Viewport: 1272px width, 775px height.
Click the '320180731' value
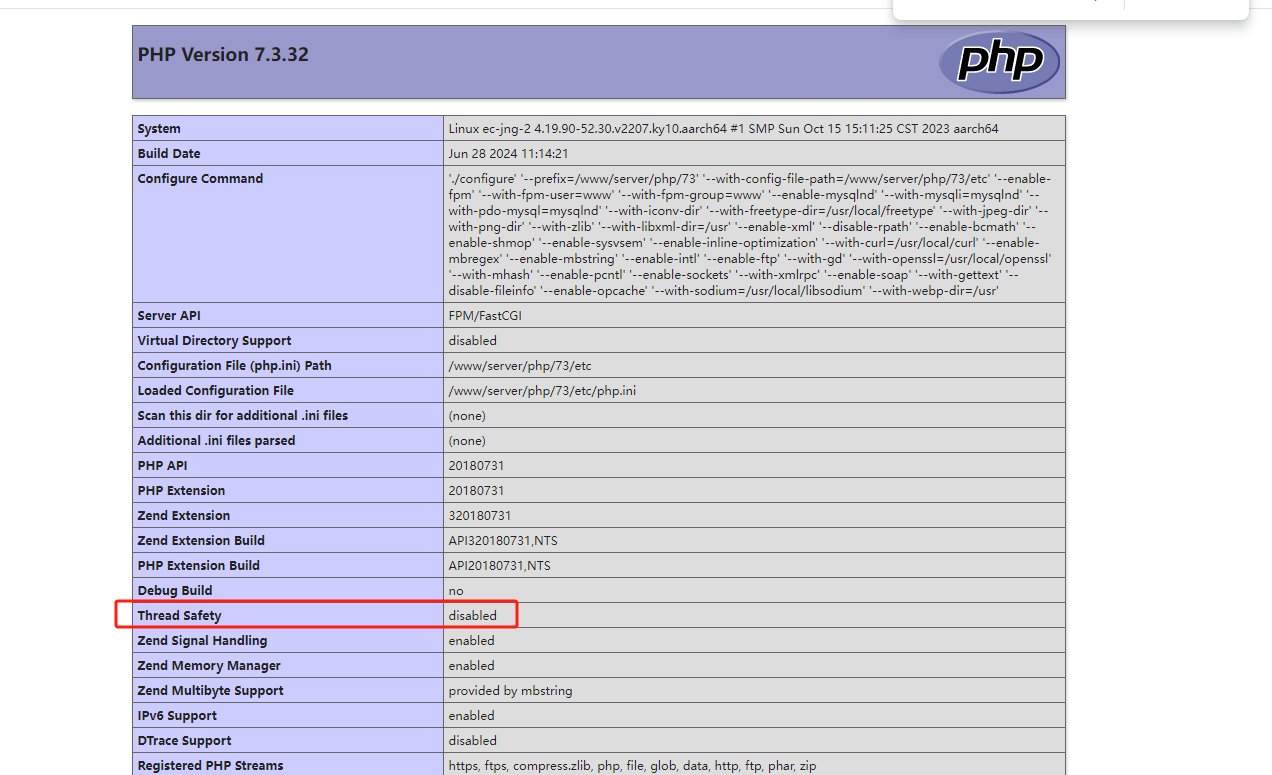click(480, 516)
